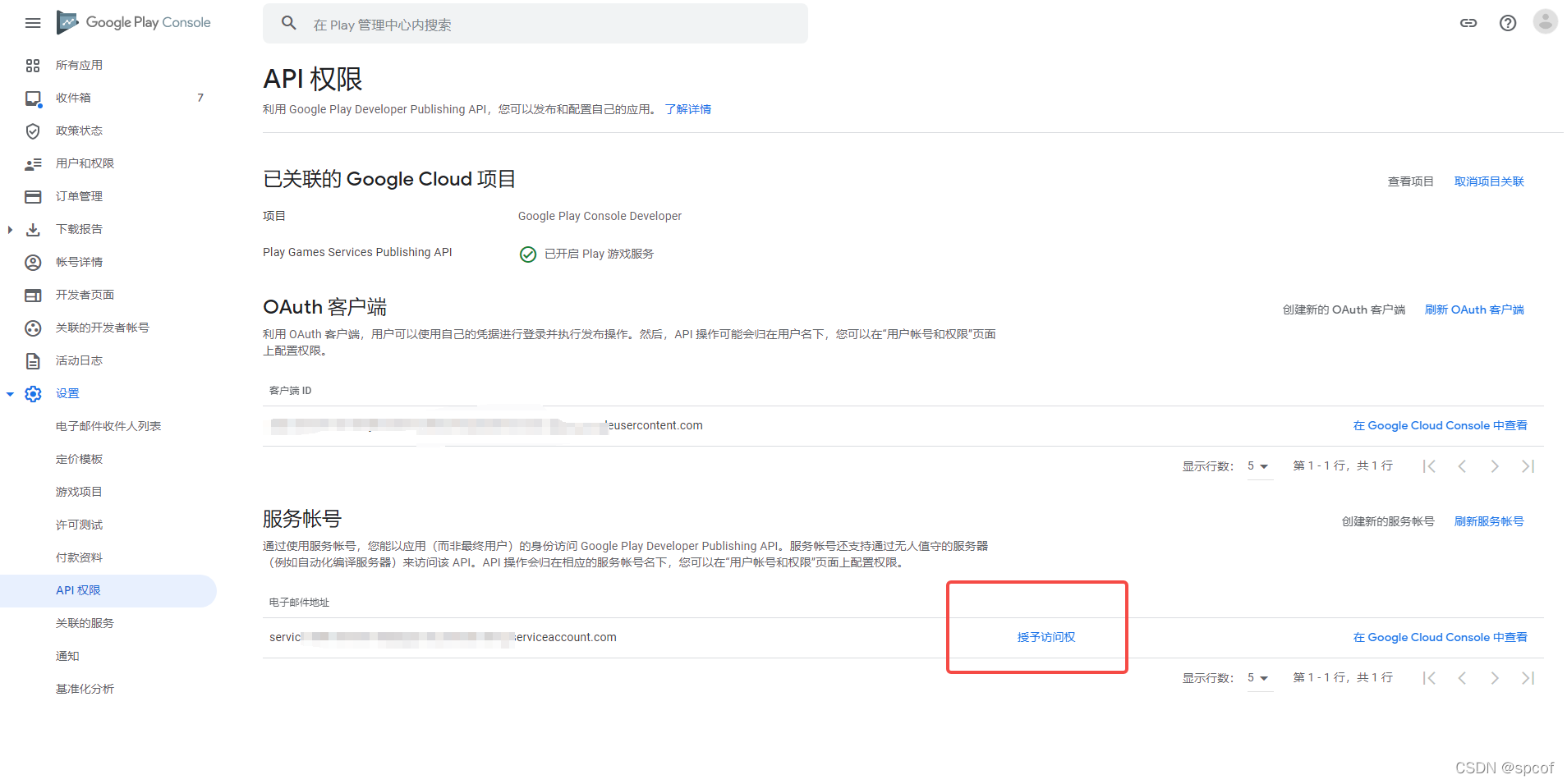Screen dimensions: 1567x784
Task: View OAuth client in Google Cloud Console
Action: pyautogui.click(x=1440, y=425)
